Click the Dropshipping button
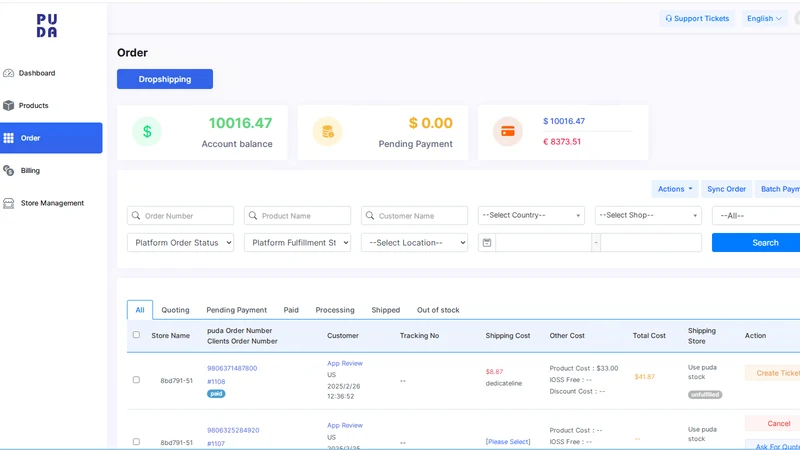This screenshot has height=450, width=800. tap(165, 79)
